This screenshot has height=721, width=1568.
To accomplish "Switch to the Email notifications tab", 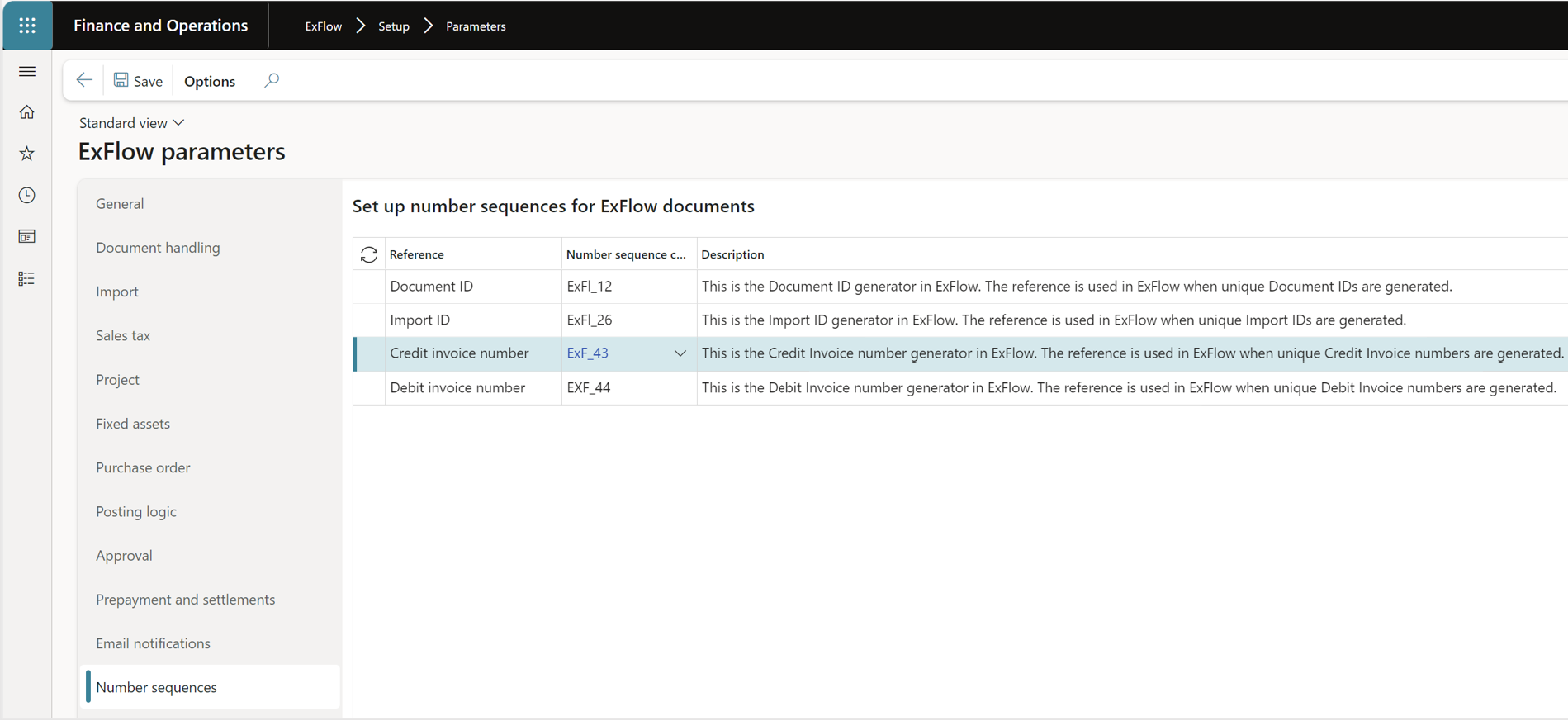I will point(153,643).
